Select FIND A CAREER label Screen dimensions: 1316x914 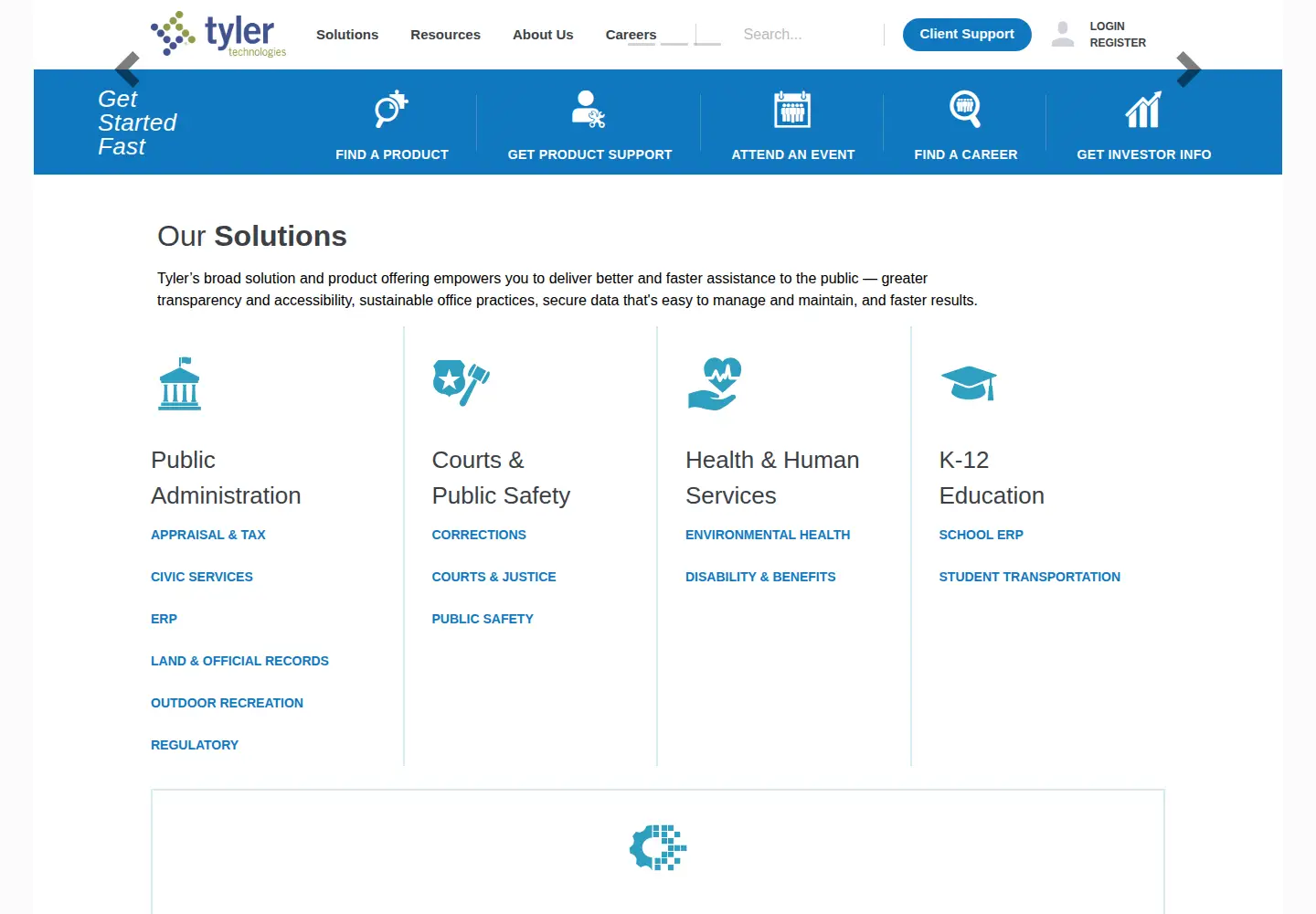(966, 154)
